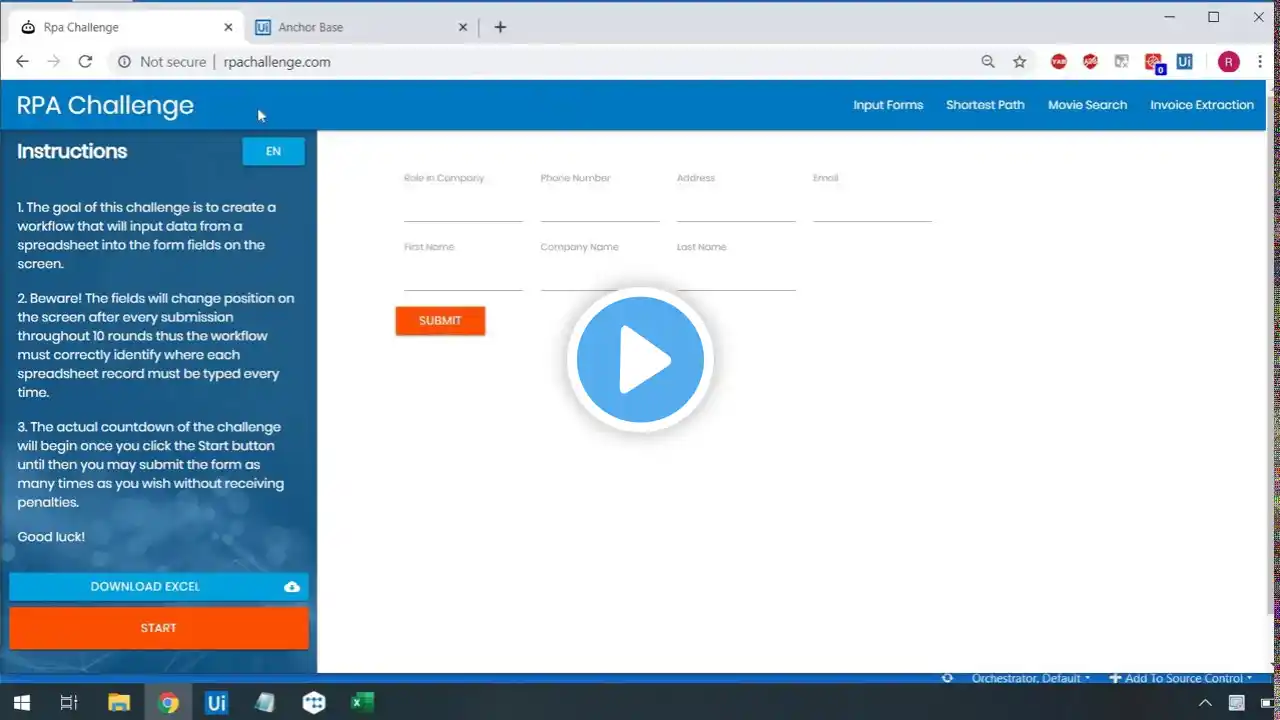Select the Address input field
This screenshot has width=1280, height=720.
coord(736,208)
